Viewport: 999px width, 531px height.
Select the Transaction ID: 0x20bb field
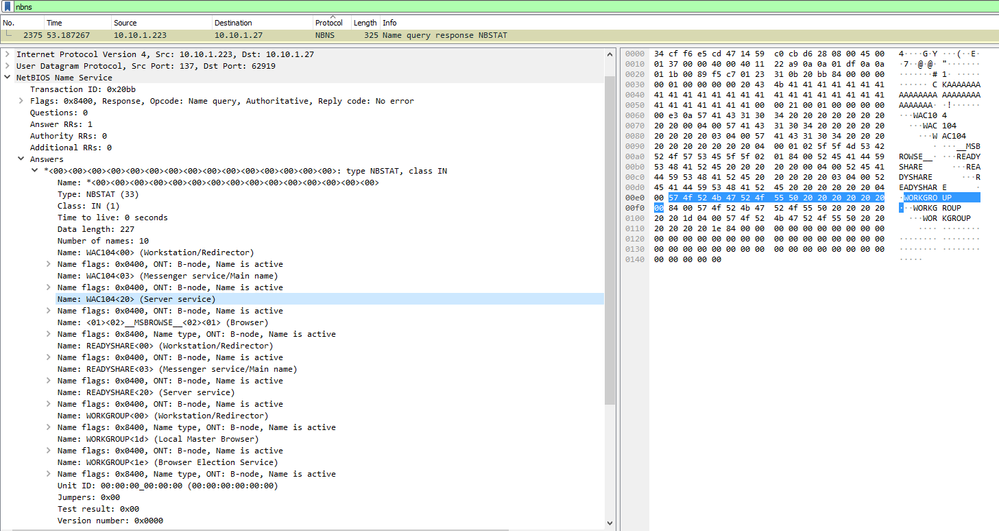click(83, 89)
